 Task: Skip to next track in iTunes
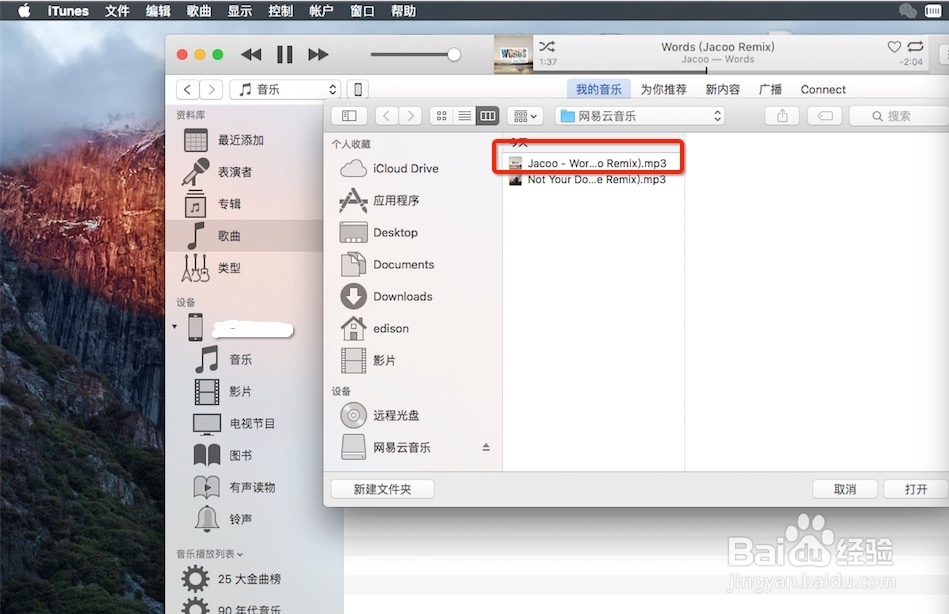tap(318, 54)
